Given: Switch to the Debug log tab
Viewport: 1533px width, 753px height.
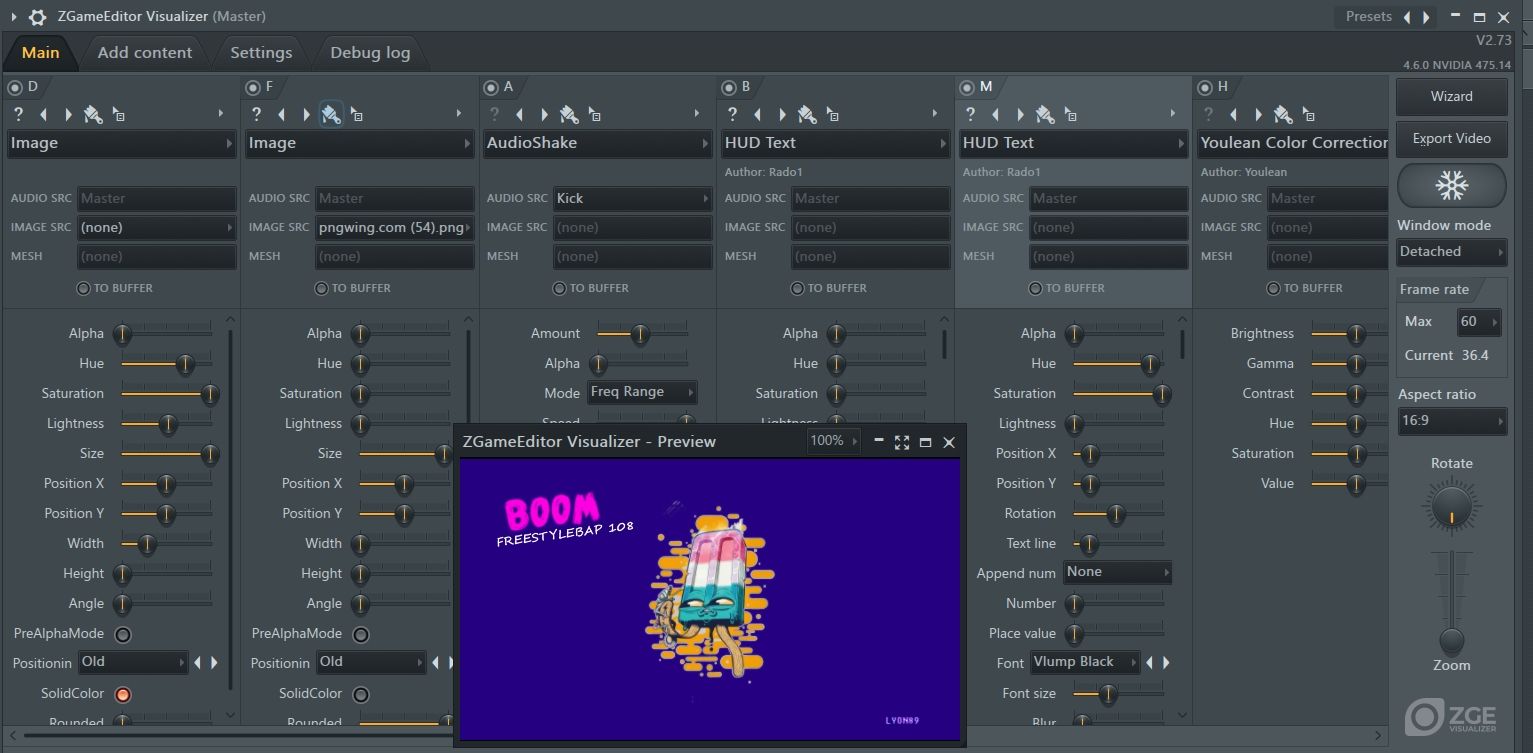Looking at the screenshot, I should pyautogui.click(x=370, y=53).
